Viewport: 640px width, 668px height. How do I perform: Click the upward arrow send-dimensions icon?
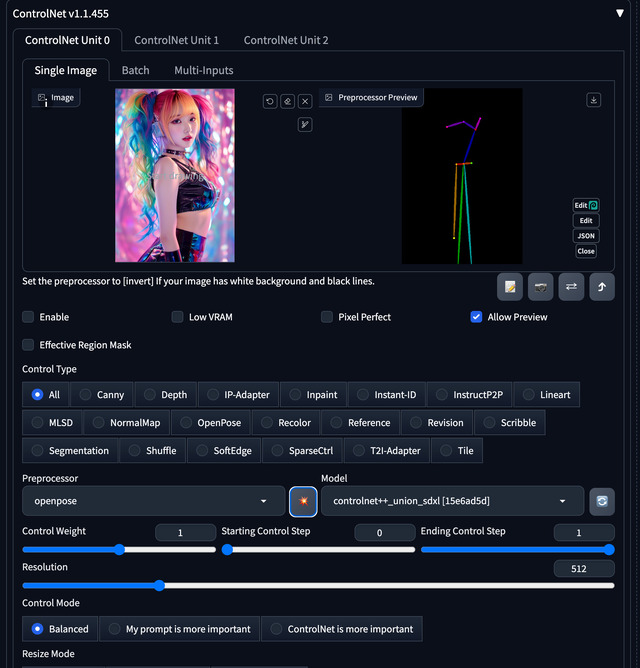(602, 287)
